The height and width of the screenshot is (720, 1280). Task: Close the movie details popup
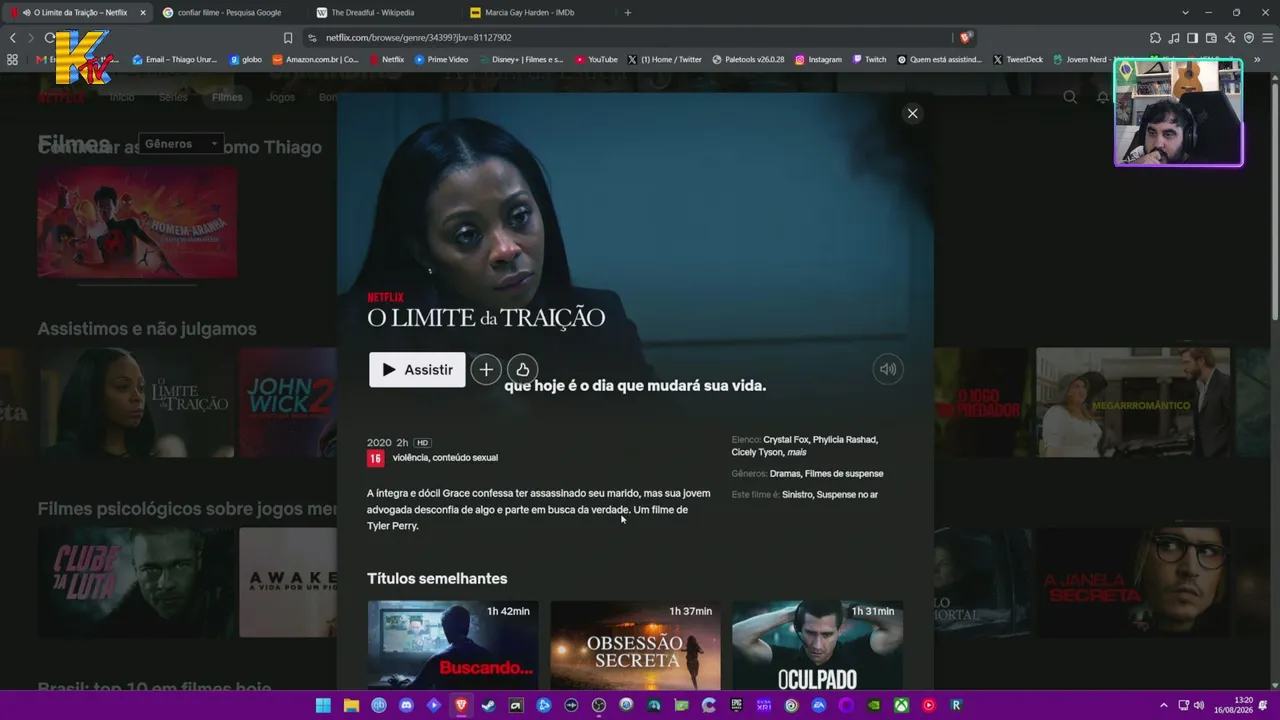tap(912, 113)
